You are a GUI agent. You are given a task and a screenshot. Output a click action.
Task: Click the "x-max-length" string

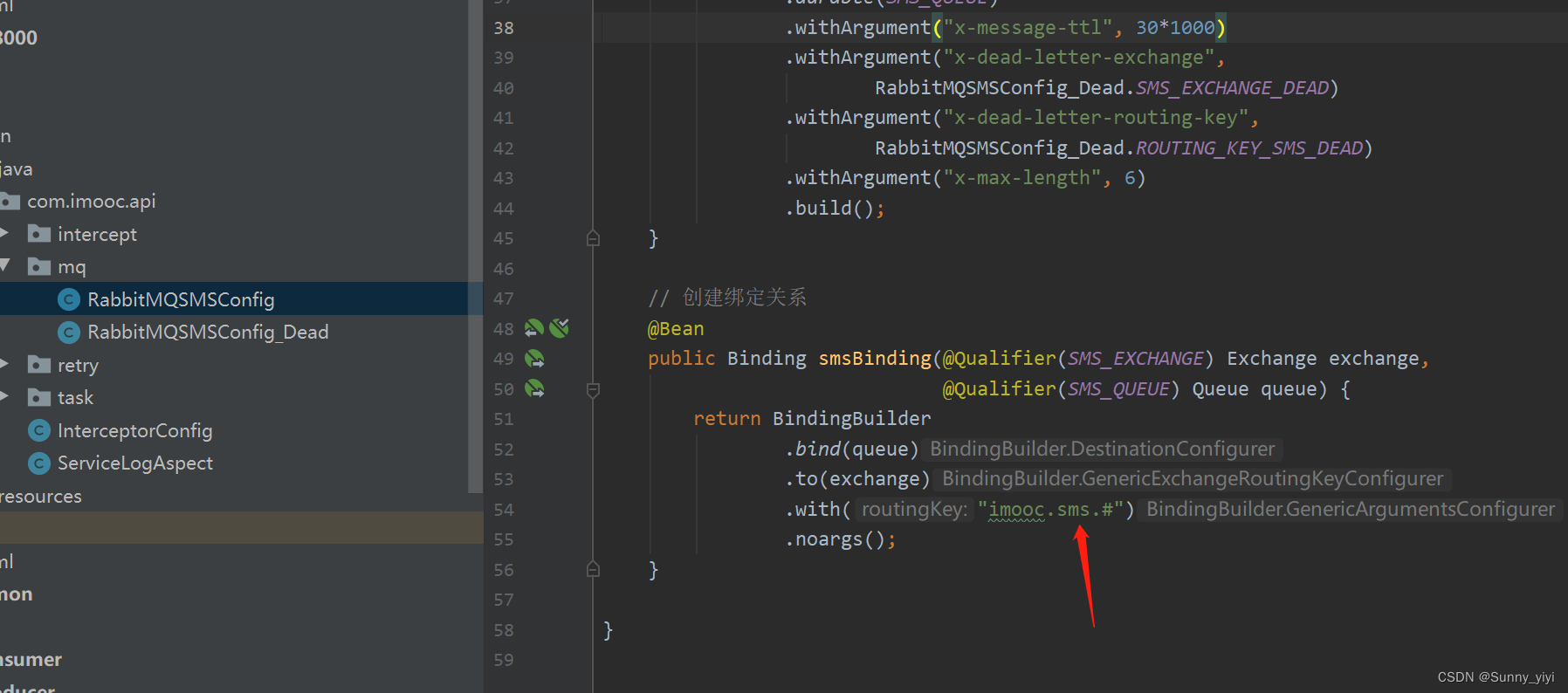(1021, 178)
